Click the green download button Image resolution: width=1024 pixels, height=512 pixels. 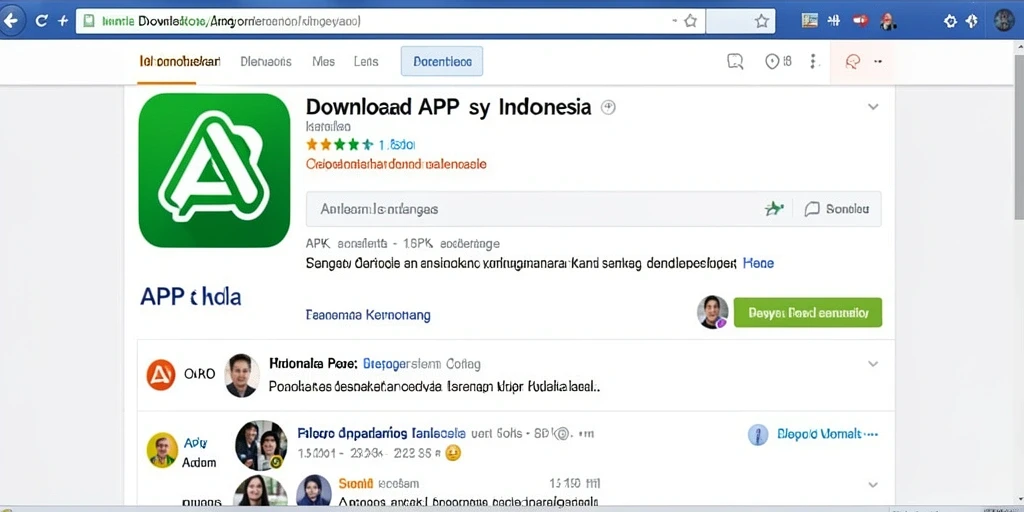coord(808,312)
